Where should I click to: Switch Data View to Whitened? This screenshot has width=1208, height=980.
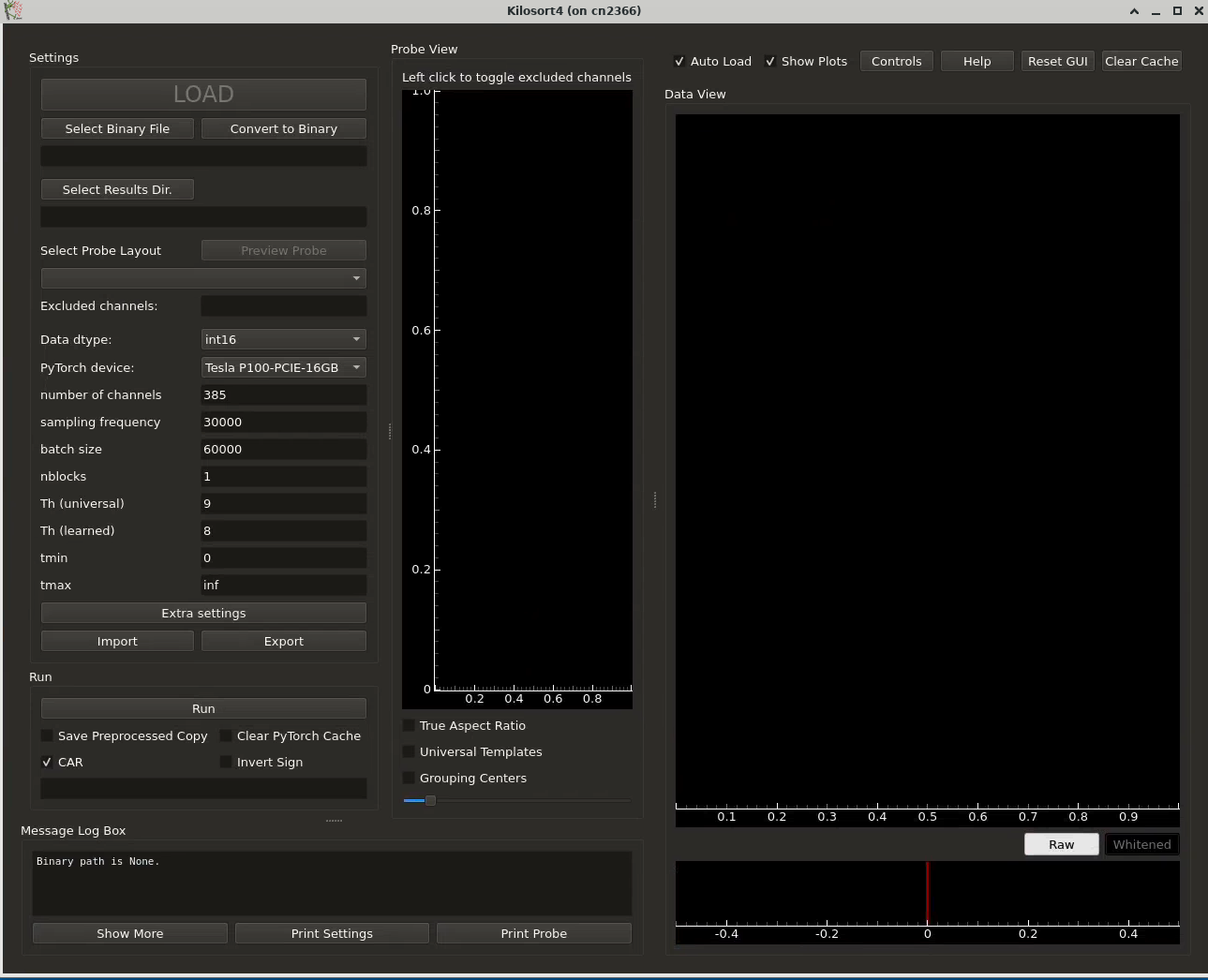1141,843
